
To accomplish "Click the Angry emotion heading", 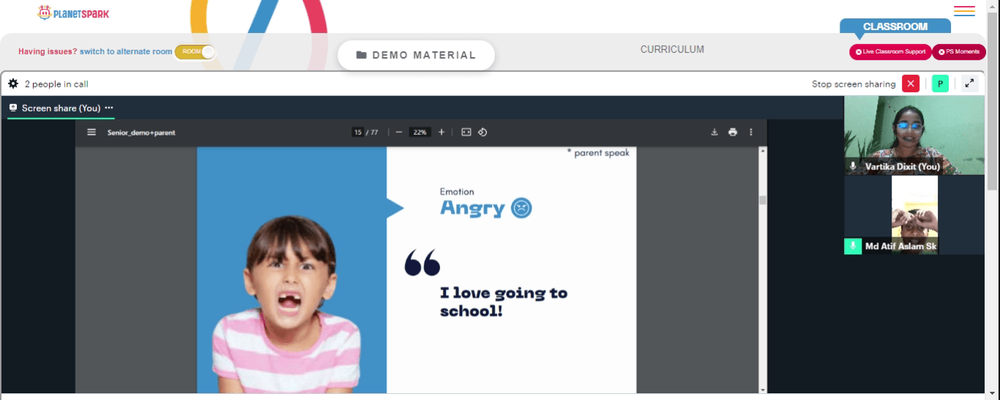I will pyautogui.click(x=473, y=208).
